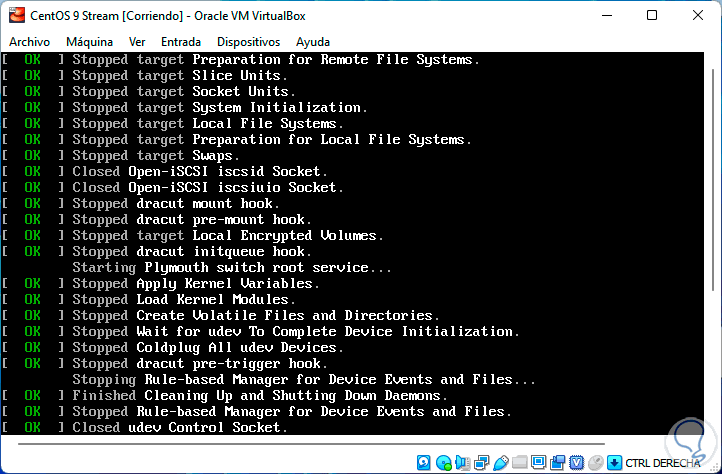Click the line 'Stopped target Slice Units.'
This screenshot has width=722, height=474.
[x=180, y=76]
